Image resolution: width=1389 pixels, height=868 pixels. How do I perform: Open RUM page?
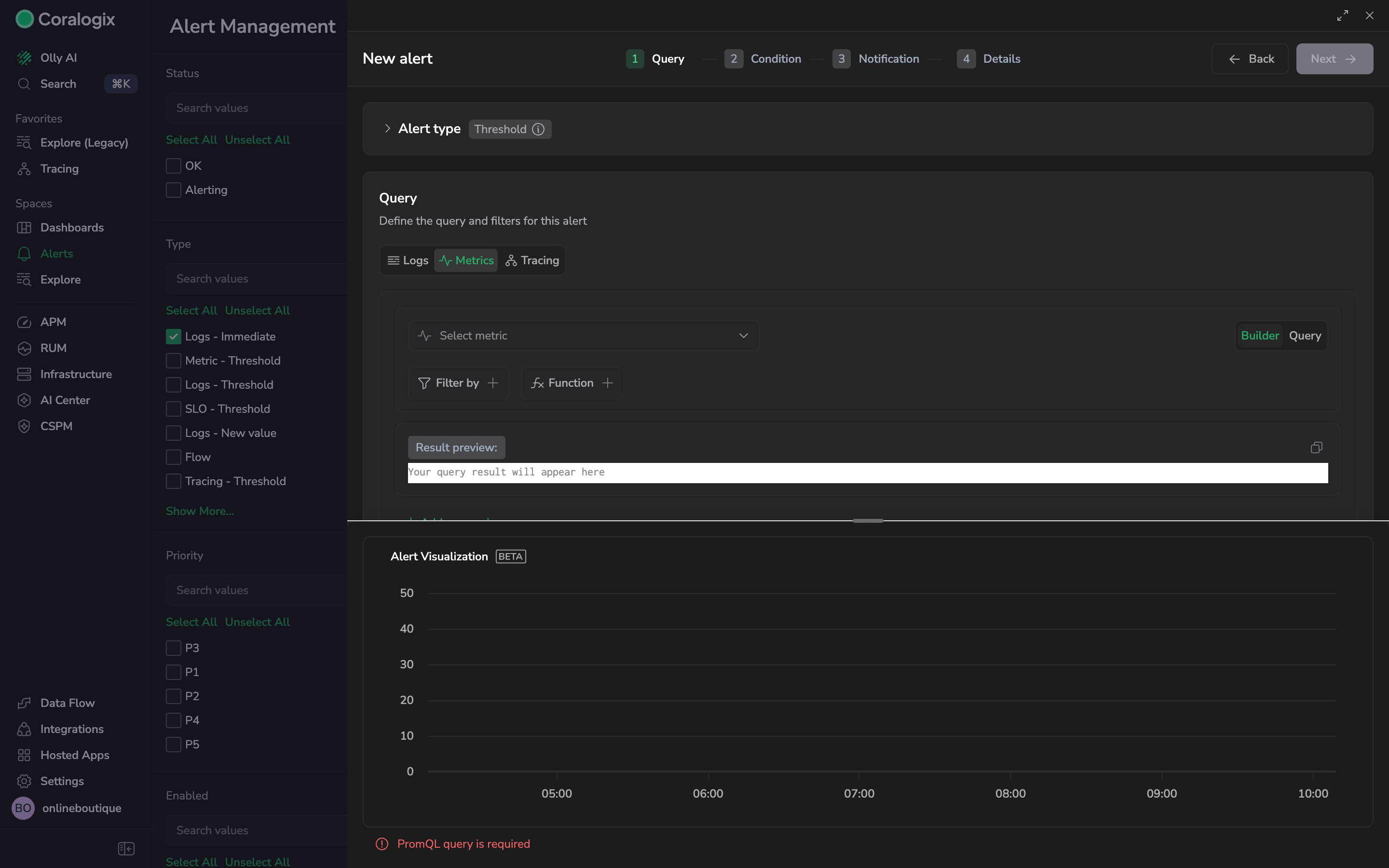53,348
